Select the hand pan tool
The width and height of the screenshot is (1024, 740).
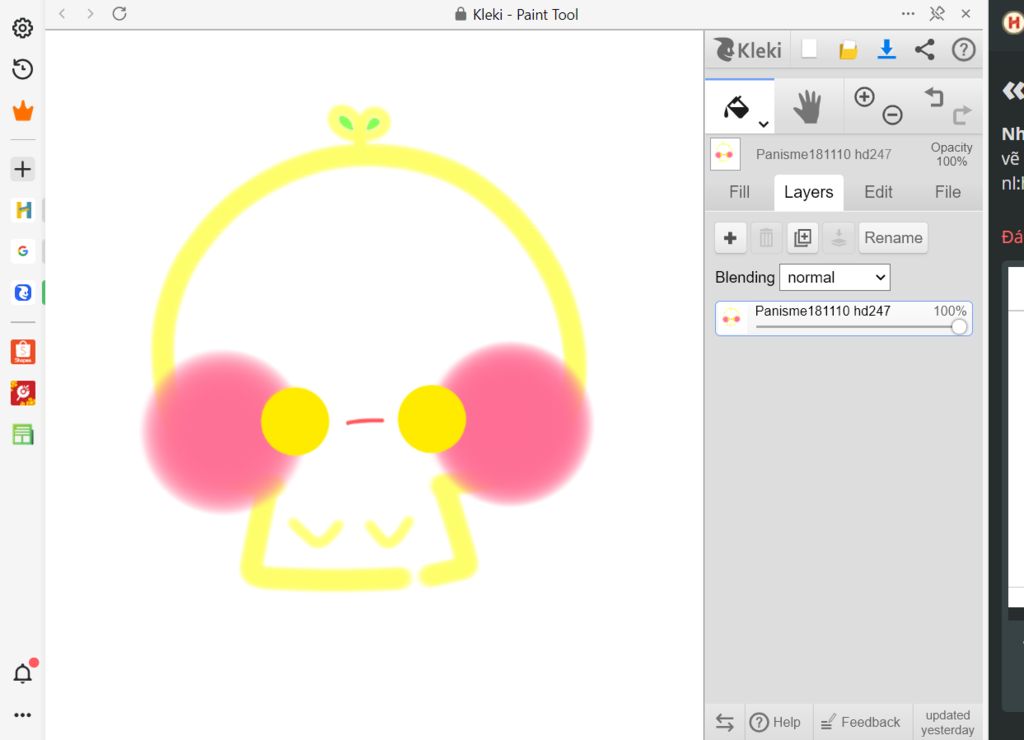[x=808, y=106]
